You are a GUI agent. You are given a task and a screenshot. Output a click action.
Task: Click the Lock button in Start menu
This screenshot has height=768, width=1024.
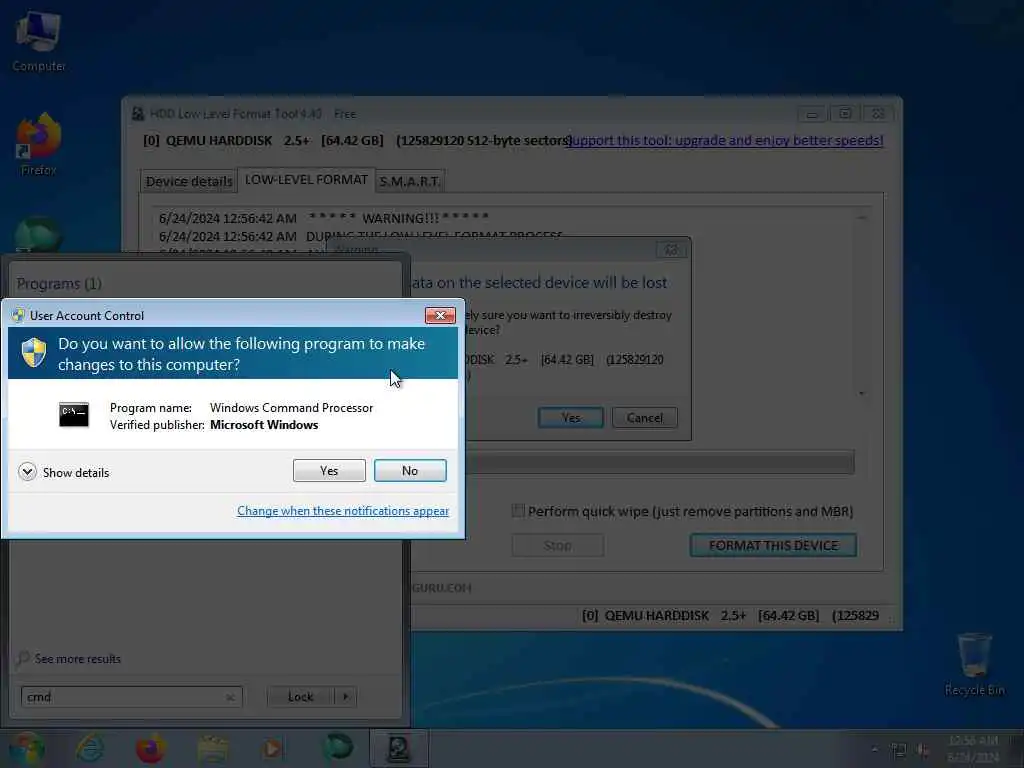pos(300,697)
